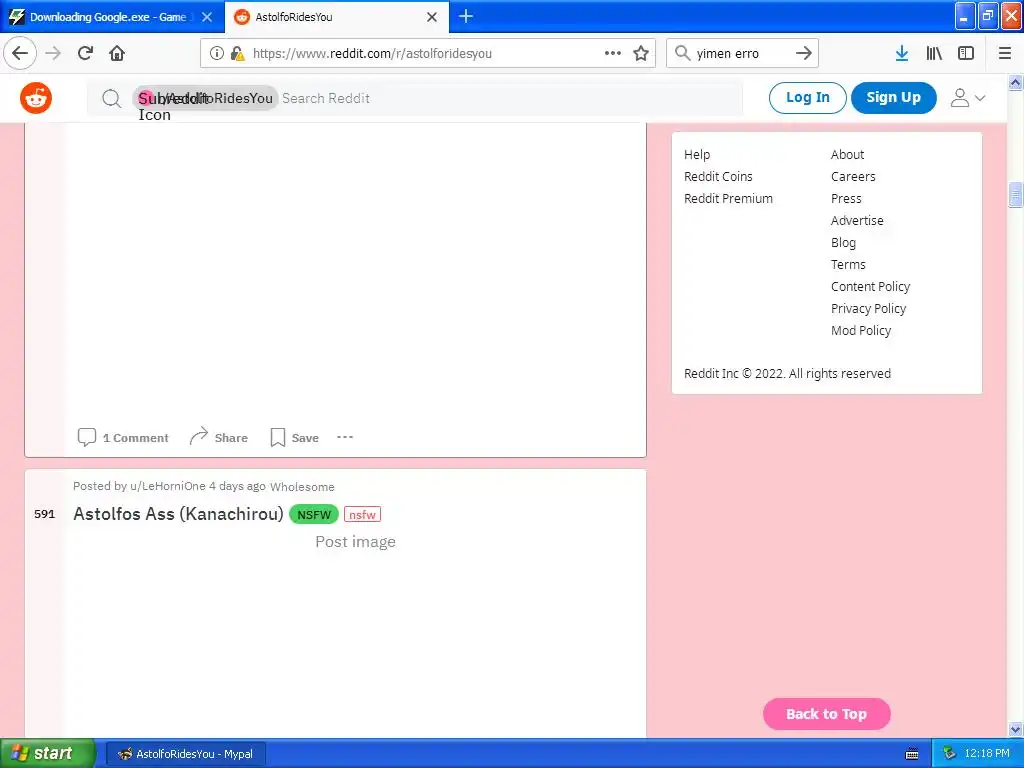Click the Log In button
The height and width of the screenshot is (768, 1024).
pos(808,98)
